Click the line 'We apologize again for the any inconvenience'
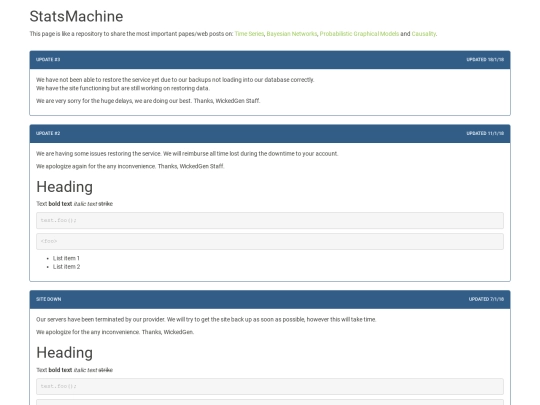This screenshot has width=540, height=405. coord(130,166)
